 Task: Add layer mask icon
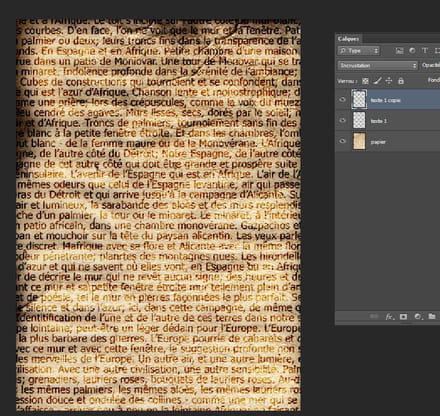pyautogui.click(x=403, y=316)
